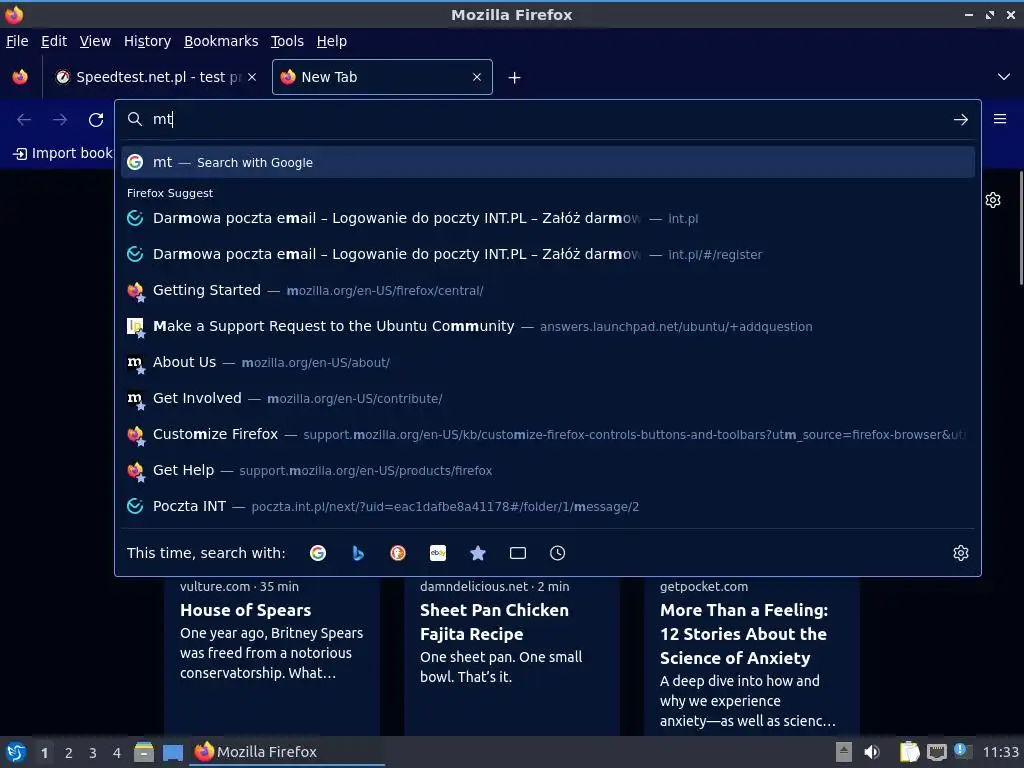Open More Than a Feeling anxiety article
Screen dimensions: 1024x768
coord(752,656)
